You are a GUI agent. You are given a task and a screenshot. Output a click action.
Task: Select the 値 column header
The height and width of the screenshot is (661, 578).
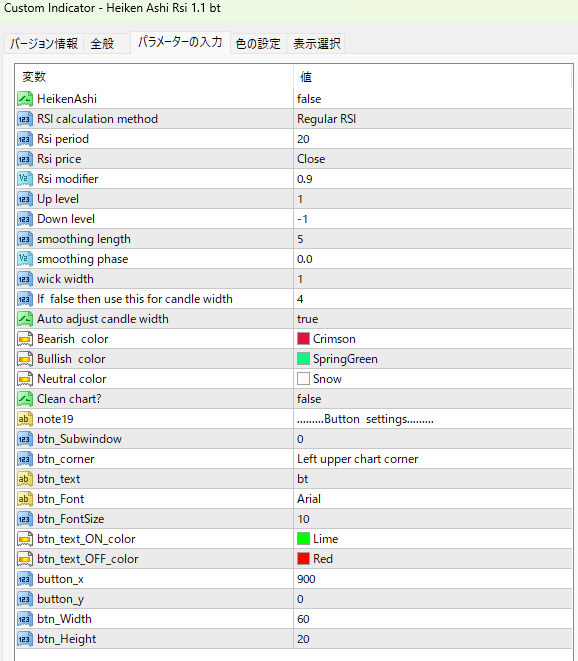[433, 77]
